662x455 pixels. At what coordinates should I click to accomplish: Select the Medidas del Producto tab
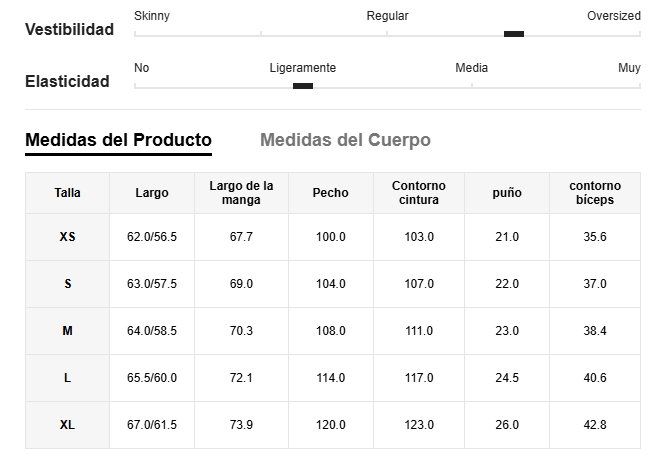[x=118, y=140]
